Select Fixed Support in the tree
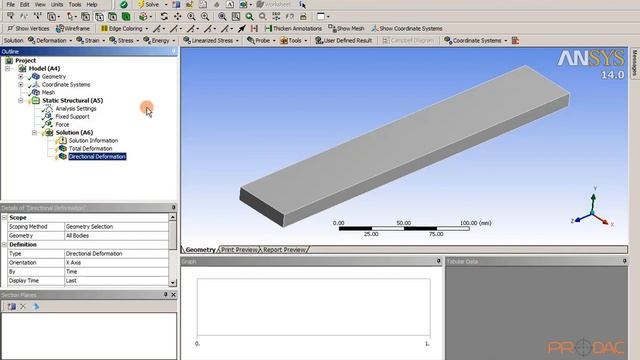The width and height of the screenshot is (640, 360). click(x=72, y=116)
